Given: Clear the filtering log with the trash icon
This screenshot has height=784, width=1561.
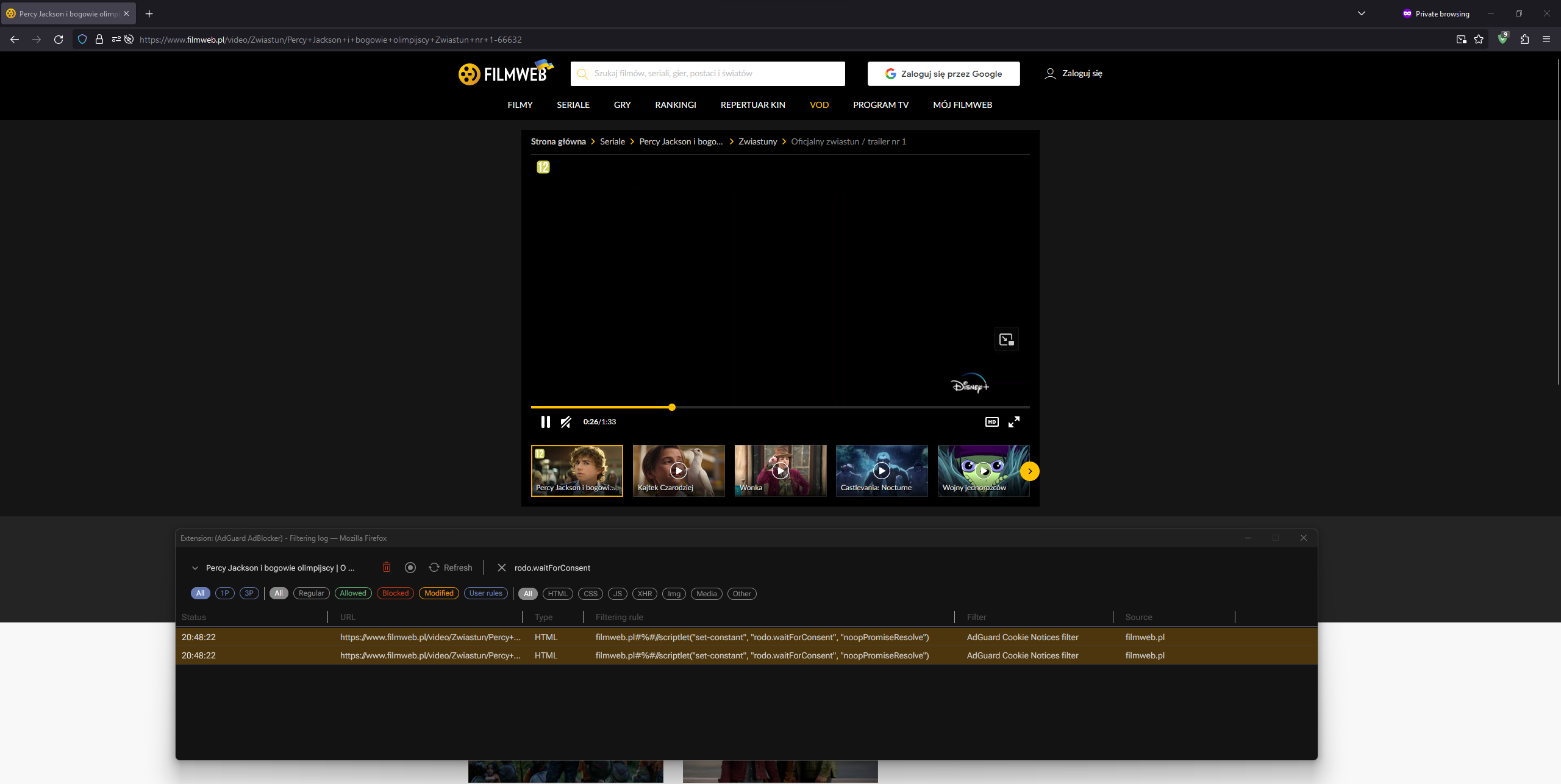Looking at the screenshot, I should pyautogui.click(x=387, y=567).
